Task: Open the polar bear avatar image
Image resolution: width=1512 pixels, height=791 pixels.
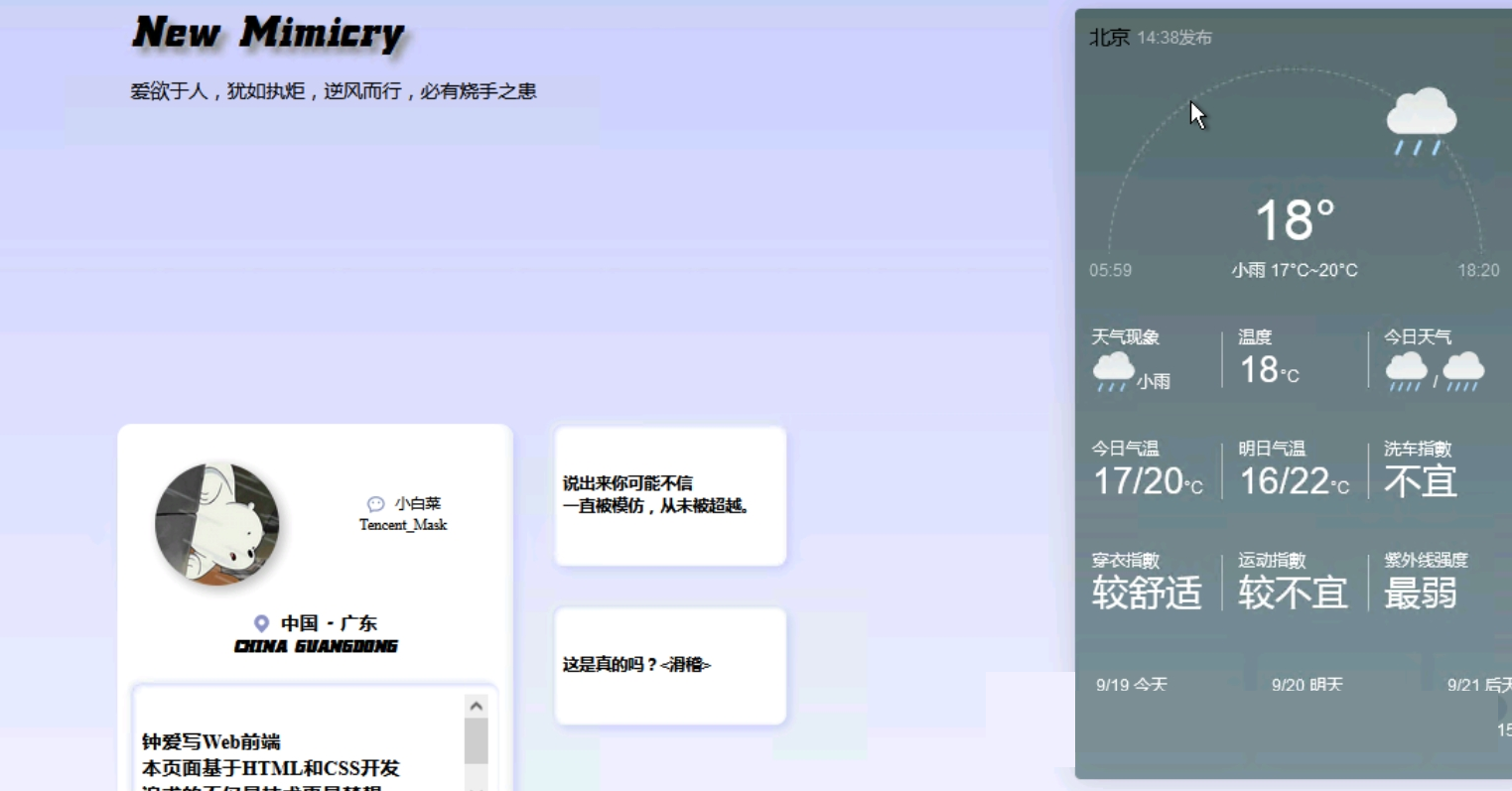Action: (x=217, y=523)
